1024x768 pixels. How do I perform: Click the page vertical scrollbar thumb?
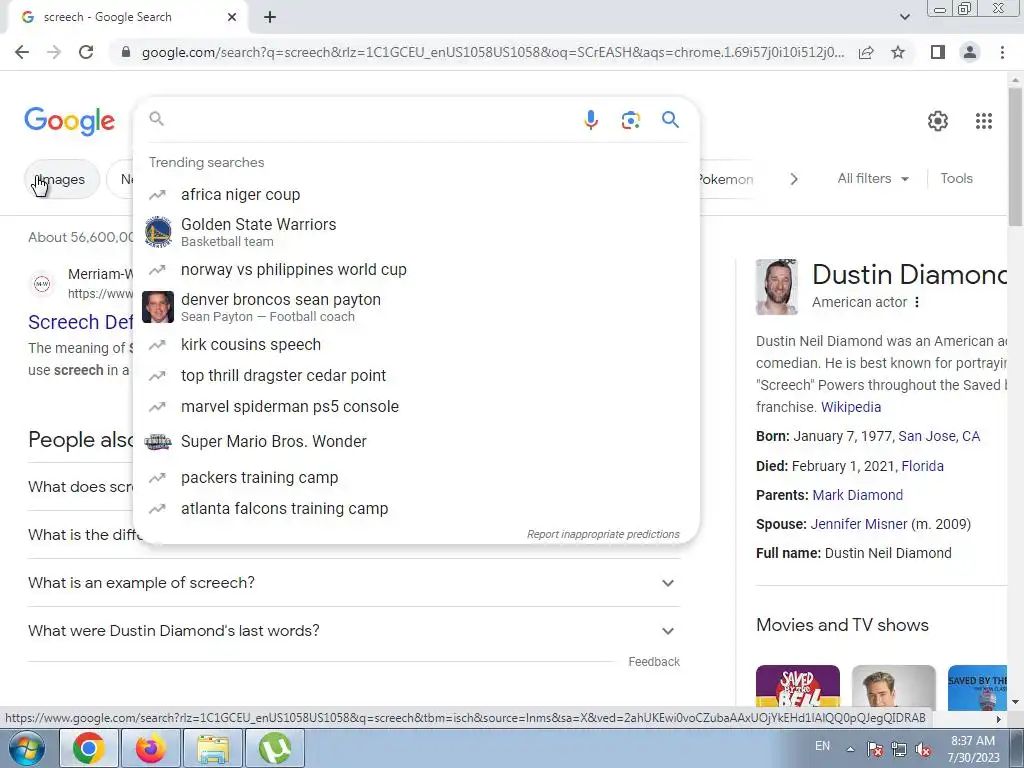point(1015,157)
